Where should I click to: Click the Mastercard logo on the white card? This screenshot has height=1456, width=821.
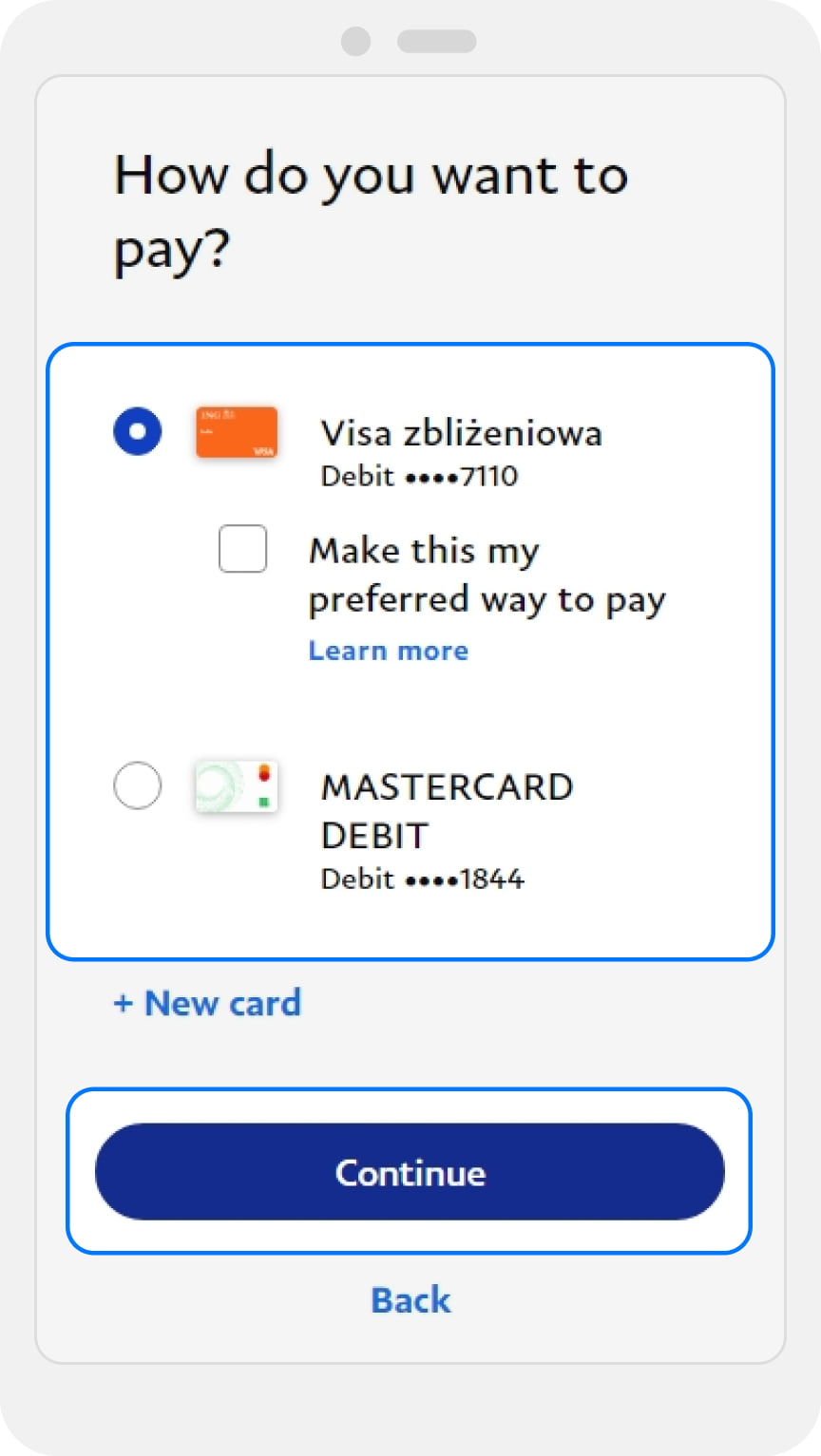[x=264, y=774]
